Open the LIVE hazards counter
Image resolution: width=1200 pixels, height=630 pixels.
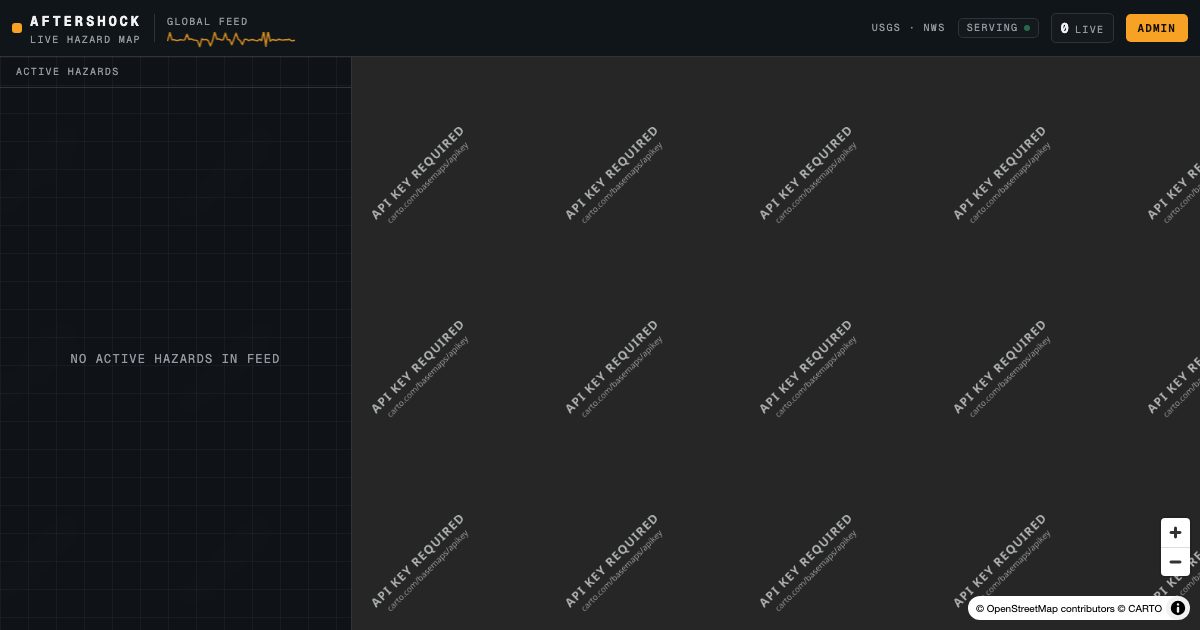[1082, 28]
